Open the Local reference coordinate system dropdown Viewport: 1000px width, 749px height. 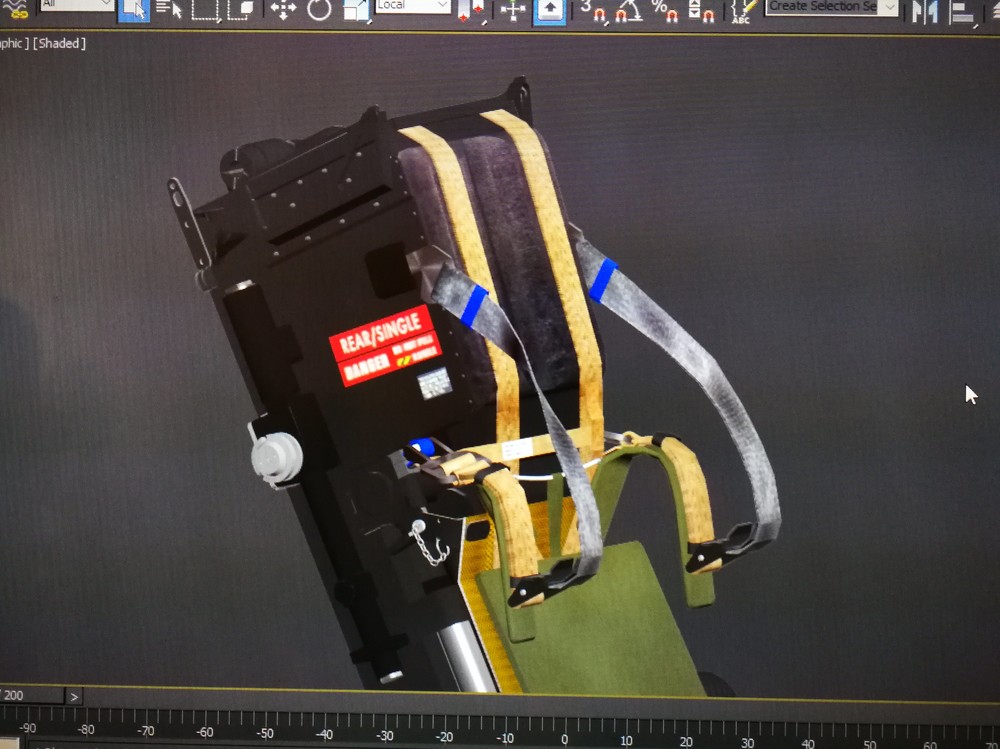pyautogui.click(x=413, y=6)
